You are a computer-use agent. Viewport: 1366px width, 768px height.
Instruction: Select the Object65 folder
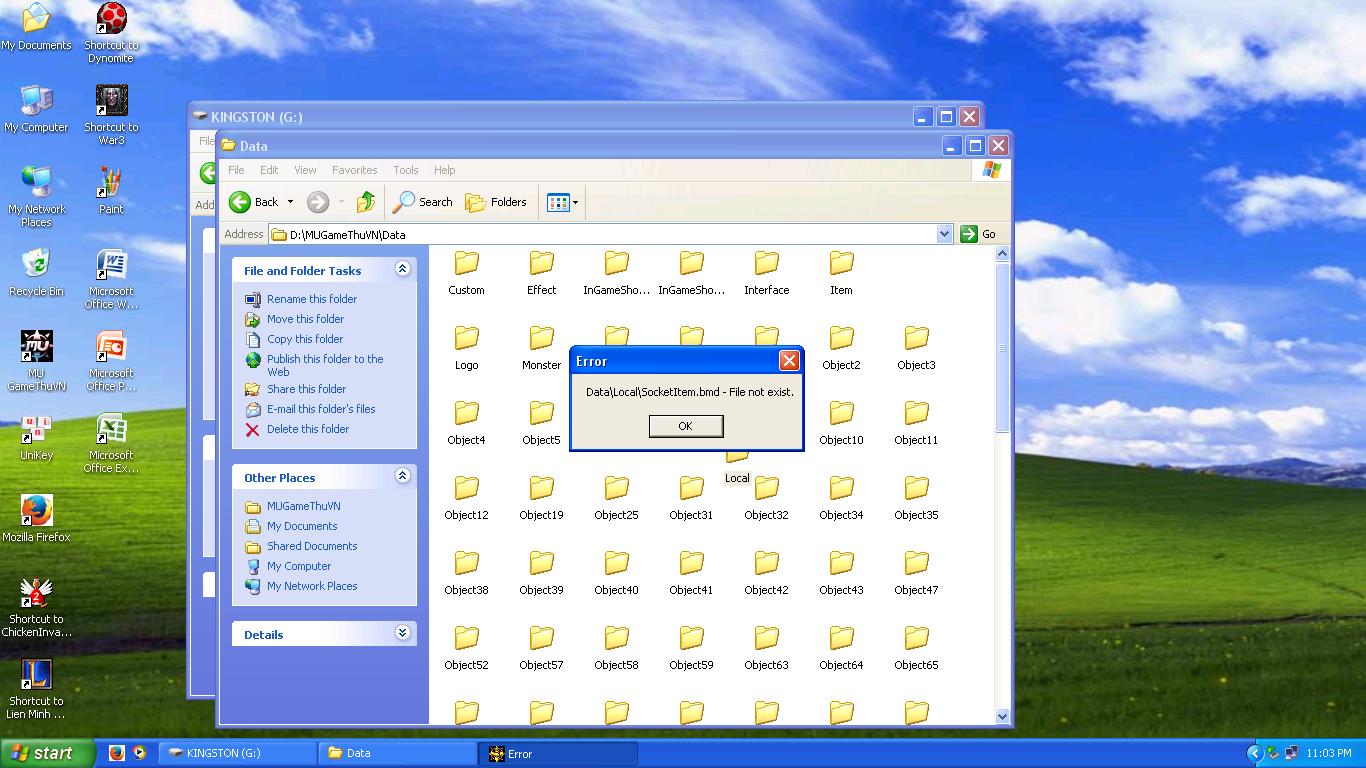point(917,648)
